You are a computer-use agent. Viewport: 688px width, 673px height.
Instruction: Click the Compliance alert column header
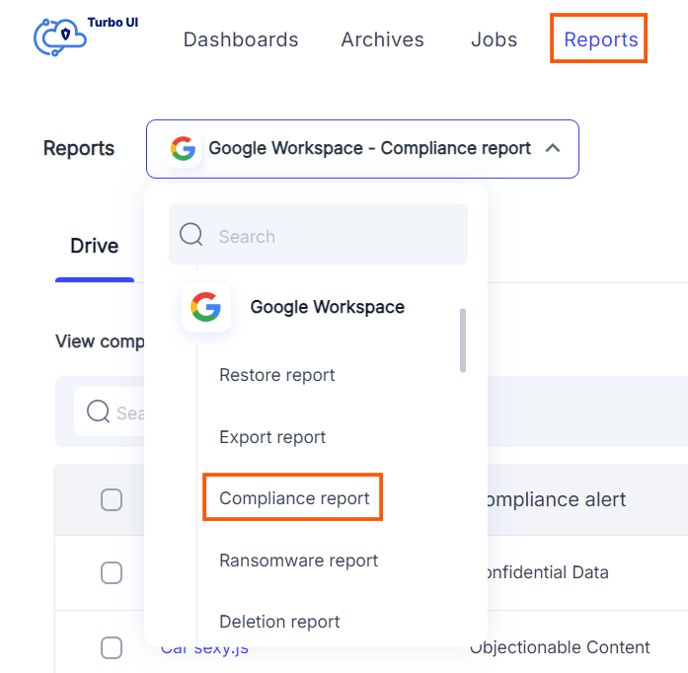point(556,500)
